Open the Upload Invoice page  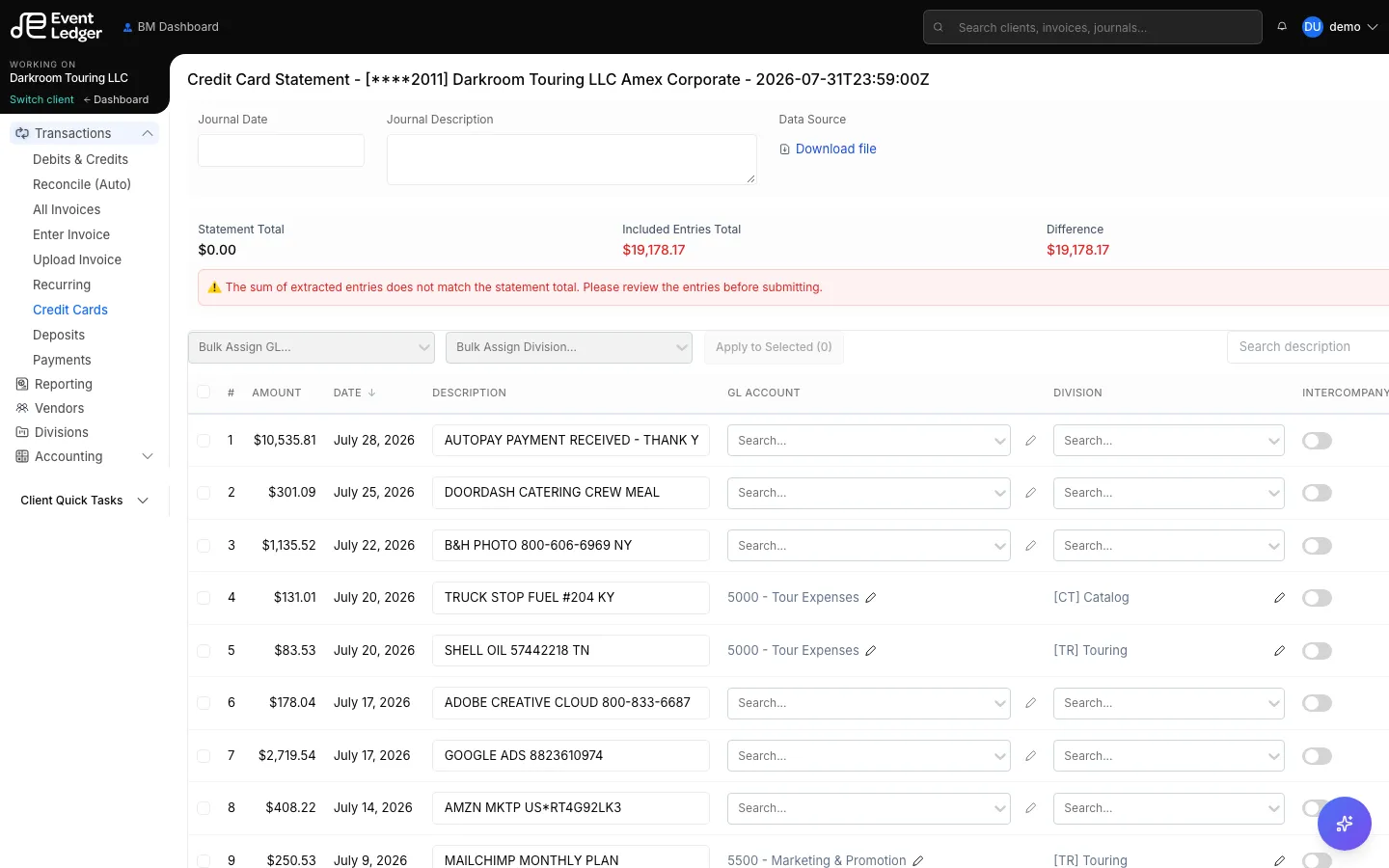(77, 259)
